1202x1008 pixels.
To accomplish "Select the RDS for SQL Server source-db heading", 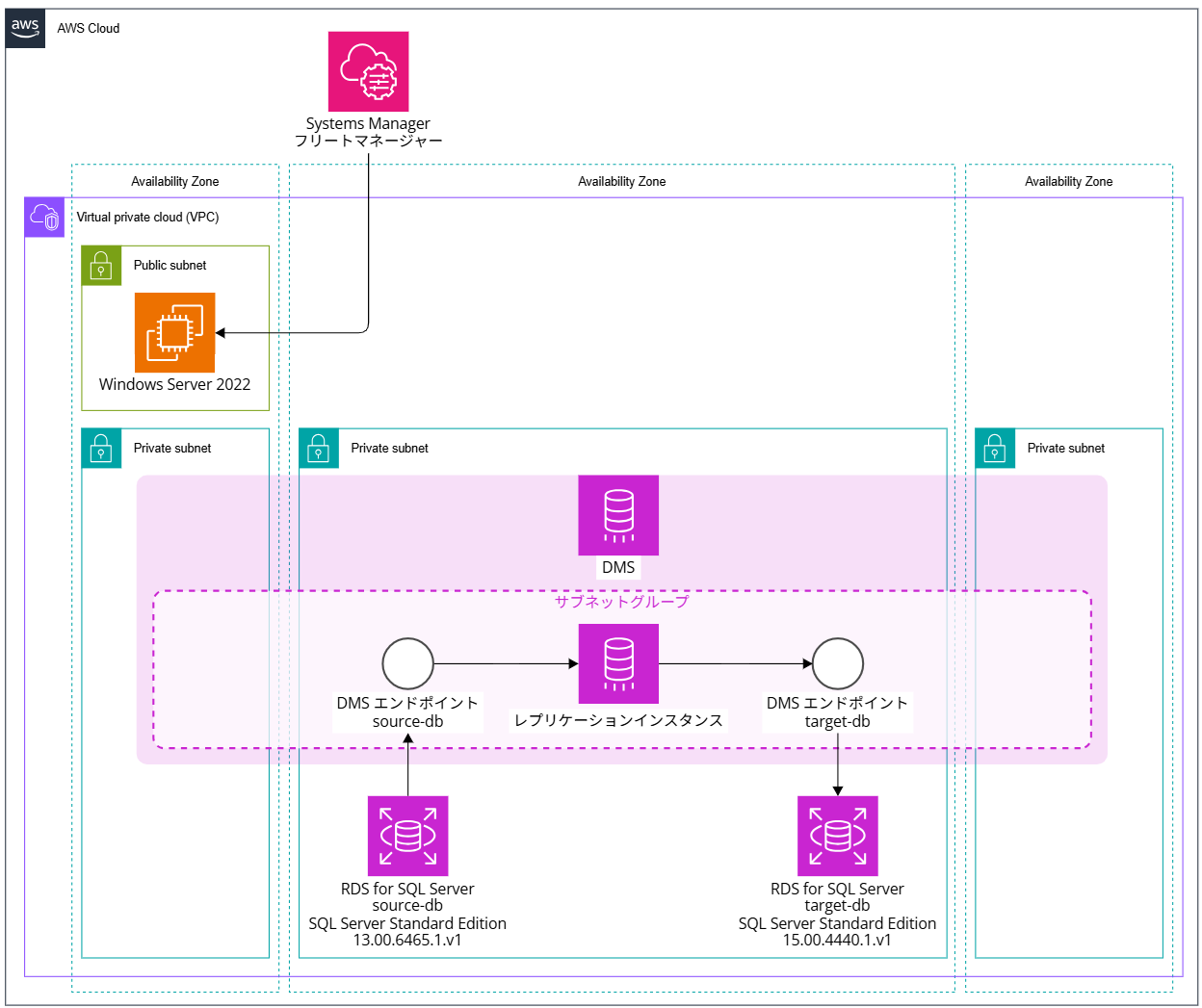I will pyautogui.click(x=407, y=897).
